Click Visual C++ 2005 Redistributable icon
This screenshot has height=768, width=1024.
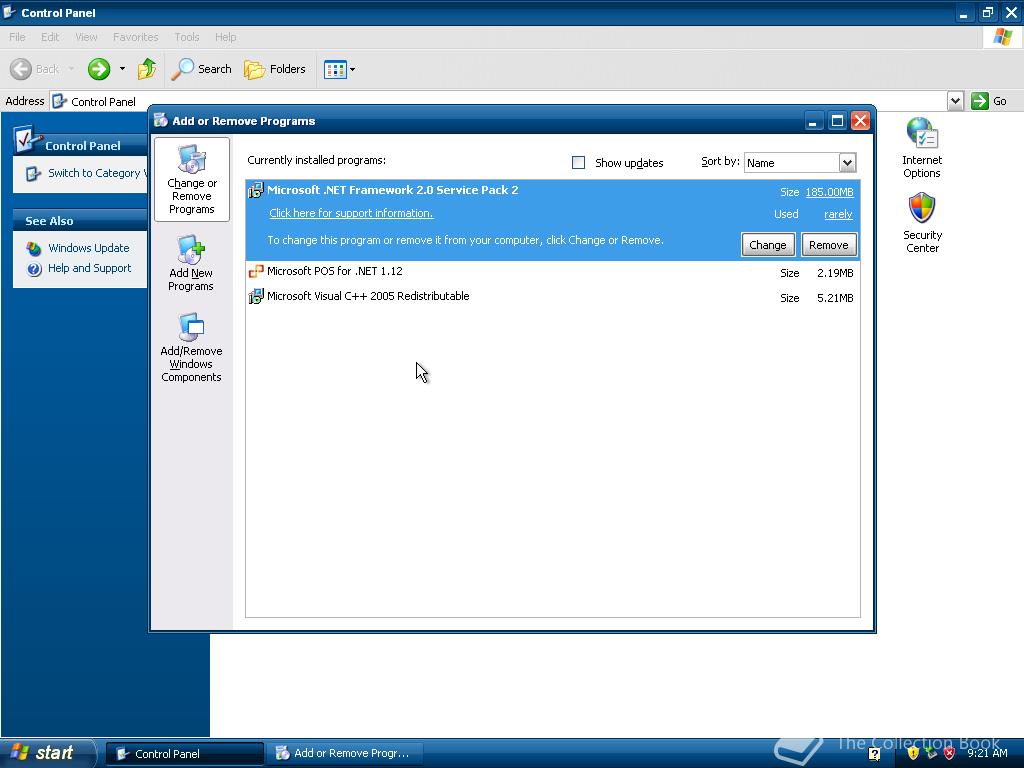pos(255,296)
